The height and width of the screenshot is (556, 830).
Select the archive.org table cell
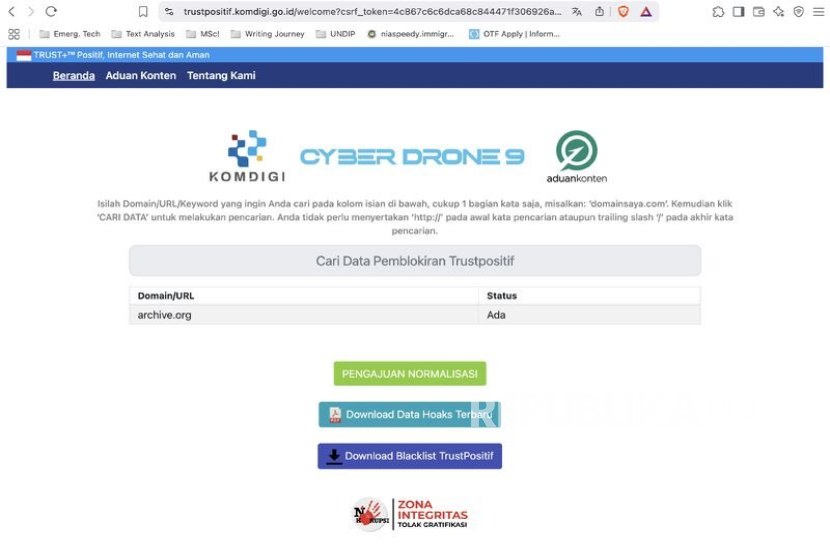tap(304, 315)
